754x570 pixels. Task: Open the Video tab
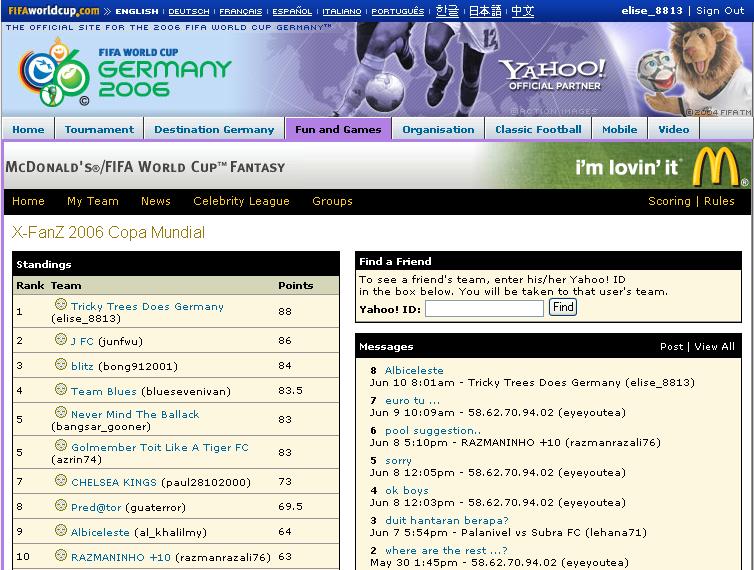(x=673, y=129)
